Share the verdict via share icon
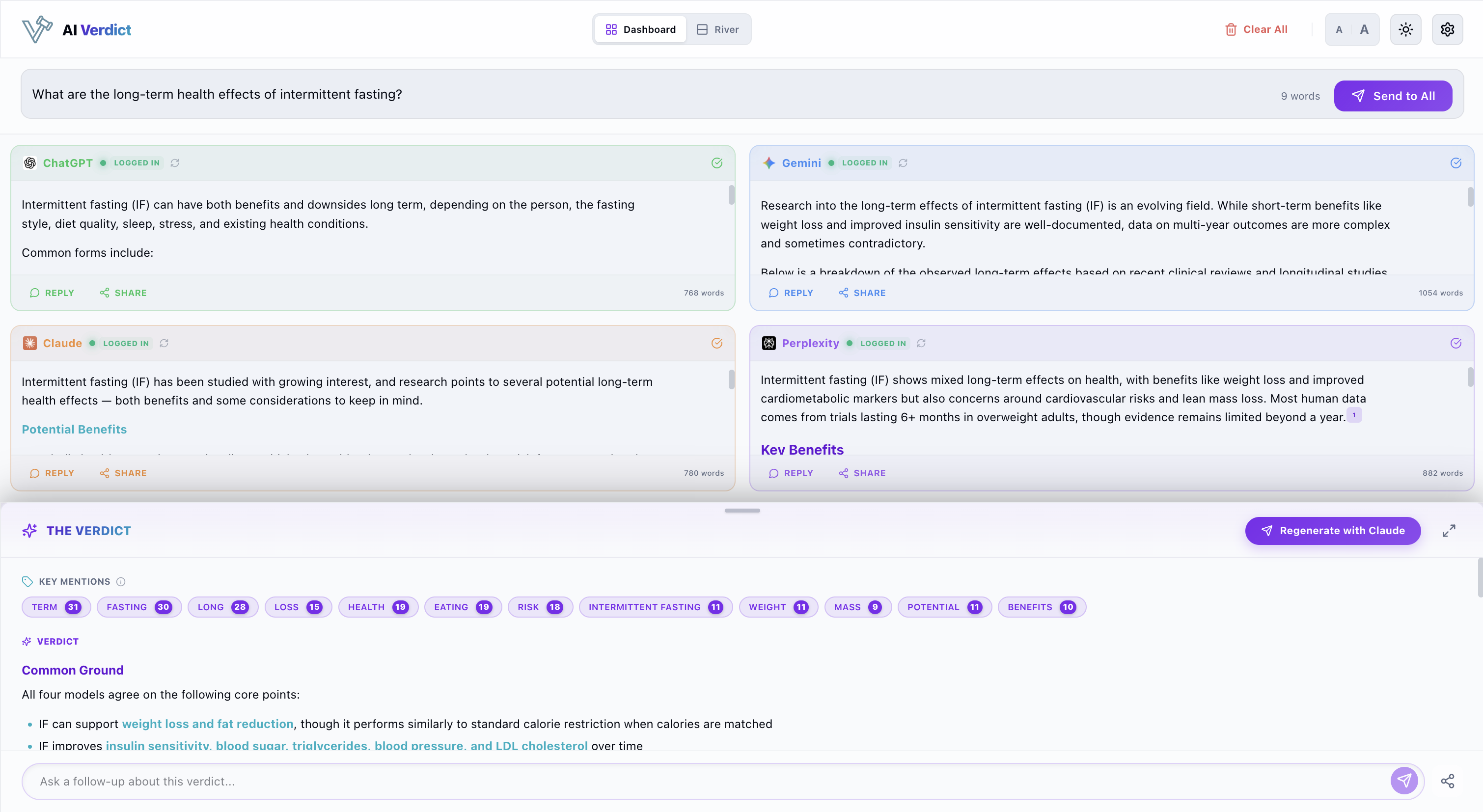 (x=1447, y=781)
